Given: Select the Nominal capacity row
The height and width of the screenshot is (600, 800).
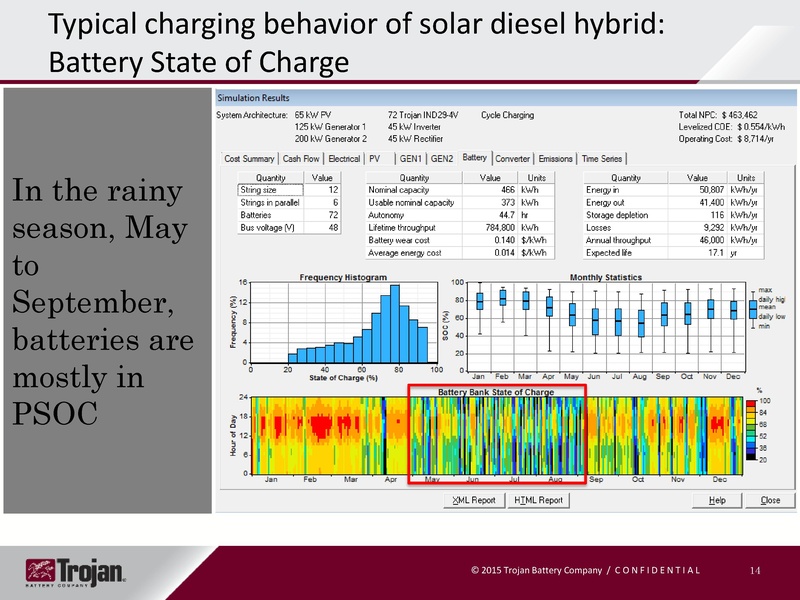Looking at the screenshot, I should (x=460, y=190).
